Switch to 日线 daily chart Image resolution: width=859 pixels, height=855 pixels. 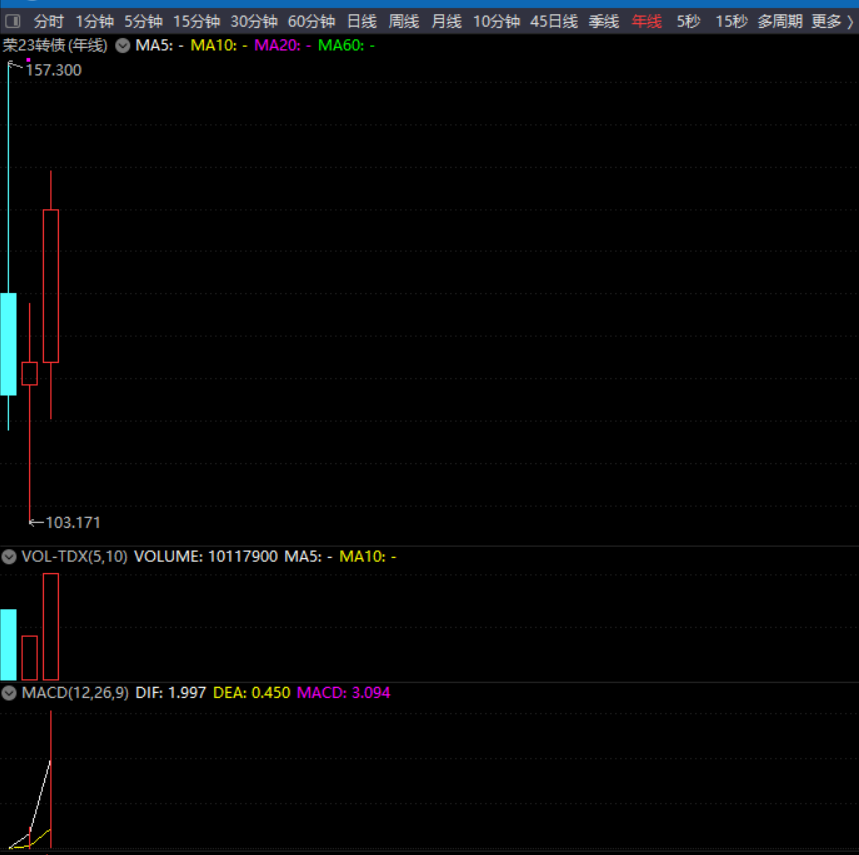pos(362,22)
